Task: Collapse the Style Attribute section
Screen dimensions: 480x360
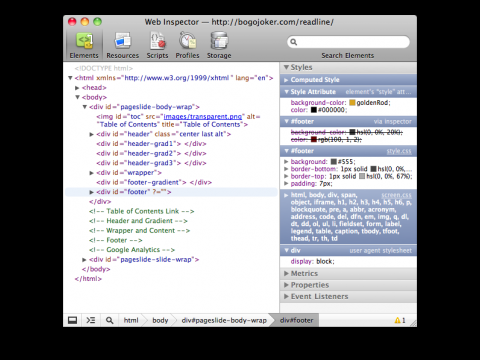Action: tap(286, 92)
